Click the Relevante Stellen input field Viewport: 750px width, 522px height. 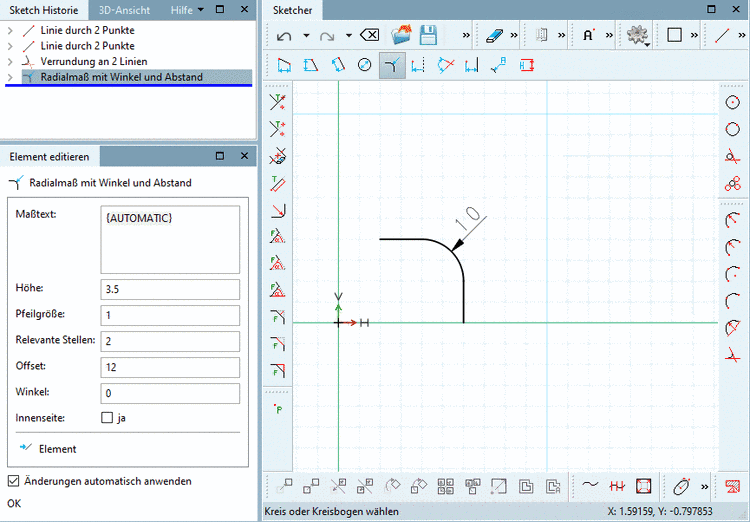click(170, 341)
